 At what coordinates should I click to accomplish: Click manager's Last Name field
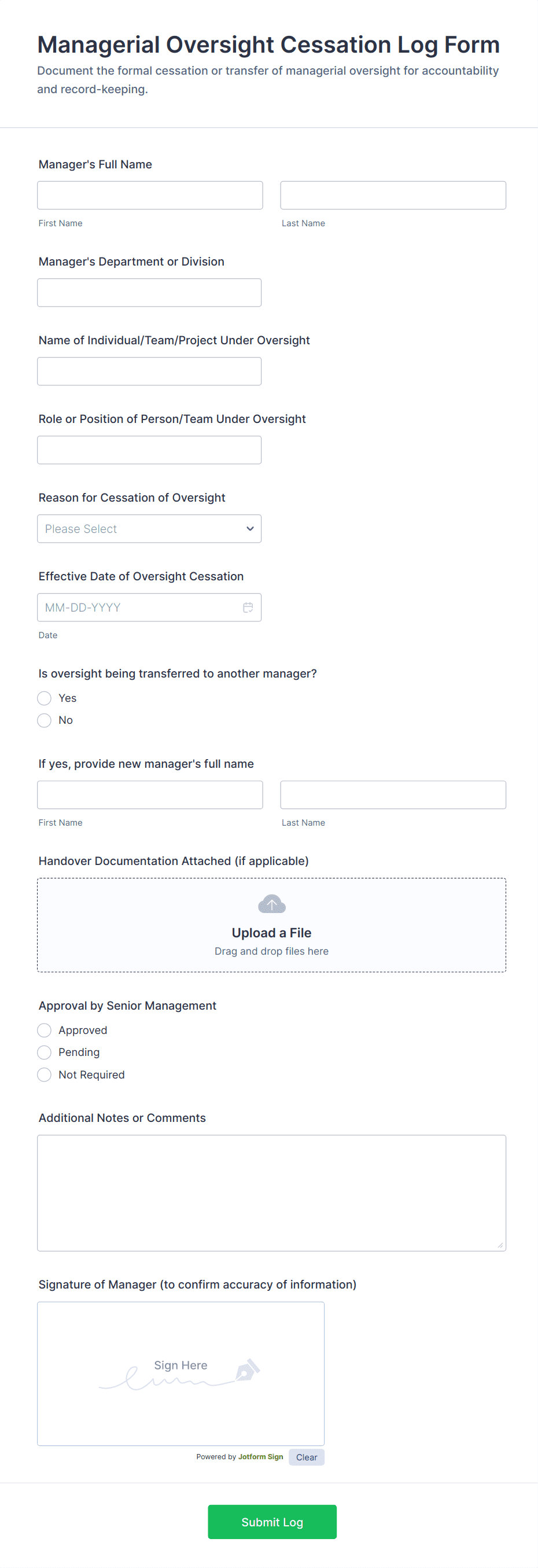tap(393, 196)
